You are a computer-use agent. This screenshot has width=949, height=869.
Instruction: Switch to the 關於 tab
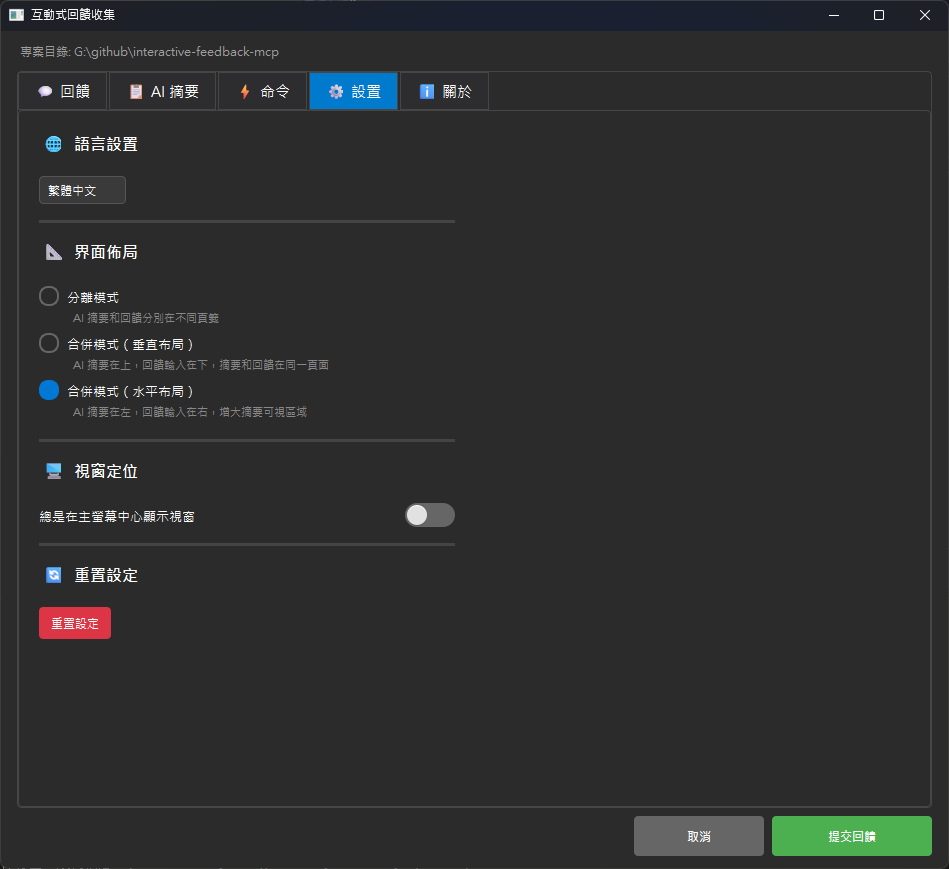[443, 90]
